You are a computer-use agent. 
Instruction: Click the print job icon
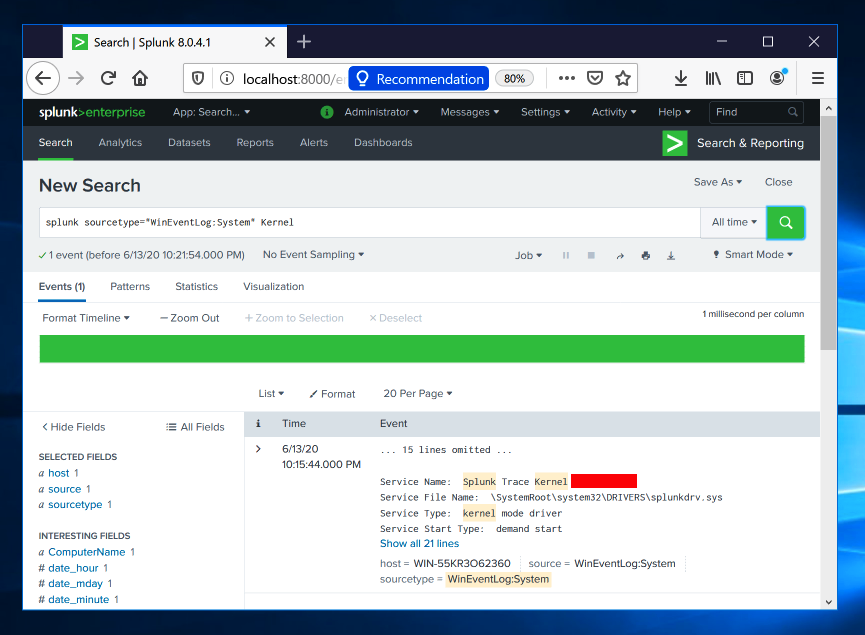pyautogui.click(x=646, y=256)
